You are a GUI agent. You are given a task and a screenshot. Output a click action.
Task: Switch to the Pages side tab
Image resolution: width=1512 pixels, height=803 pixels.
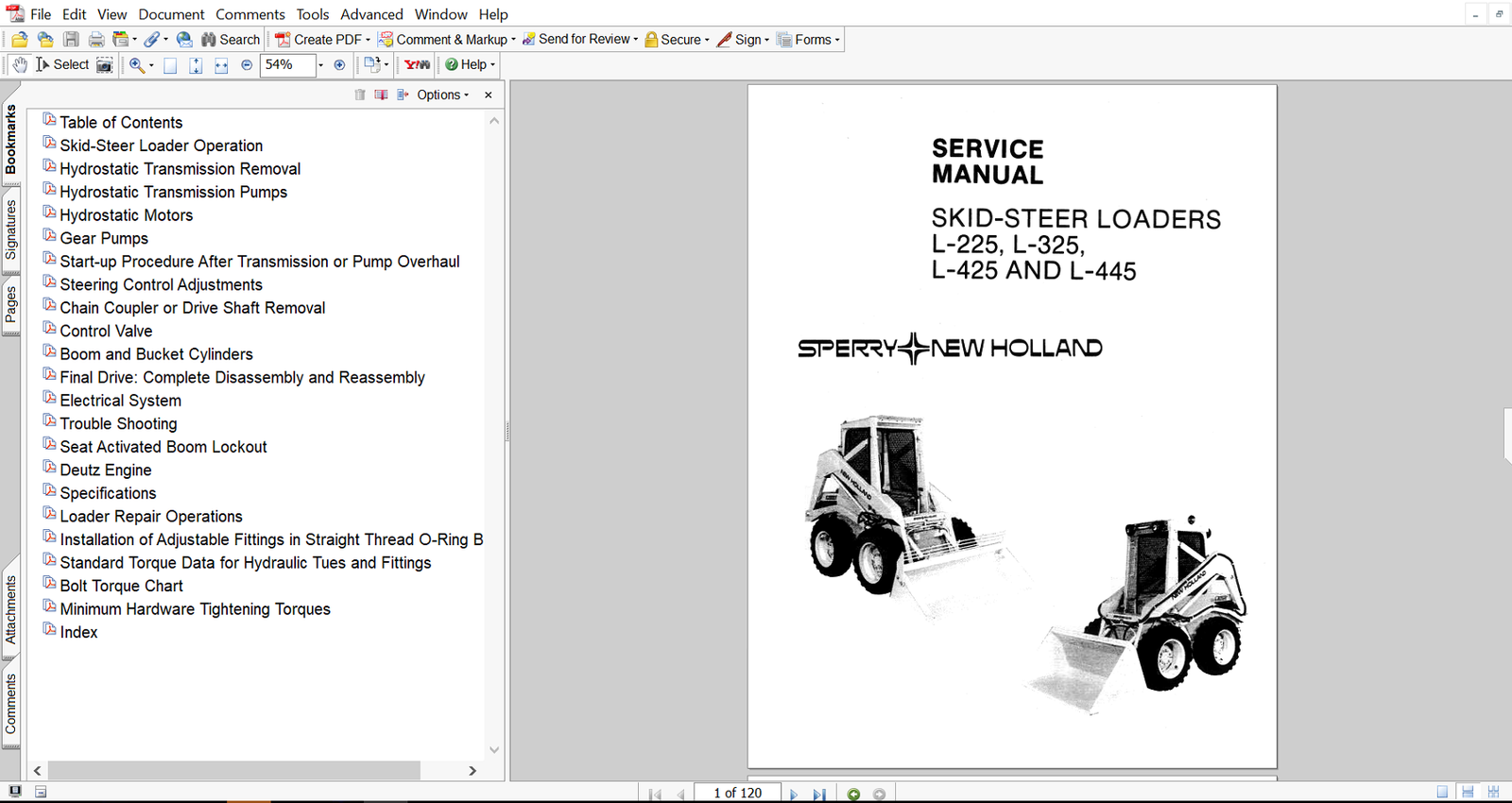pos(10,305)
